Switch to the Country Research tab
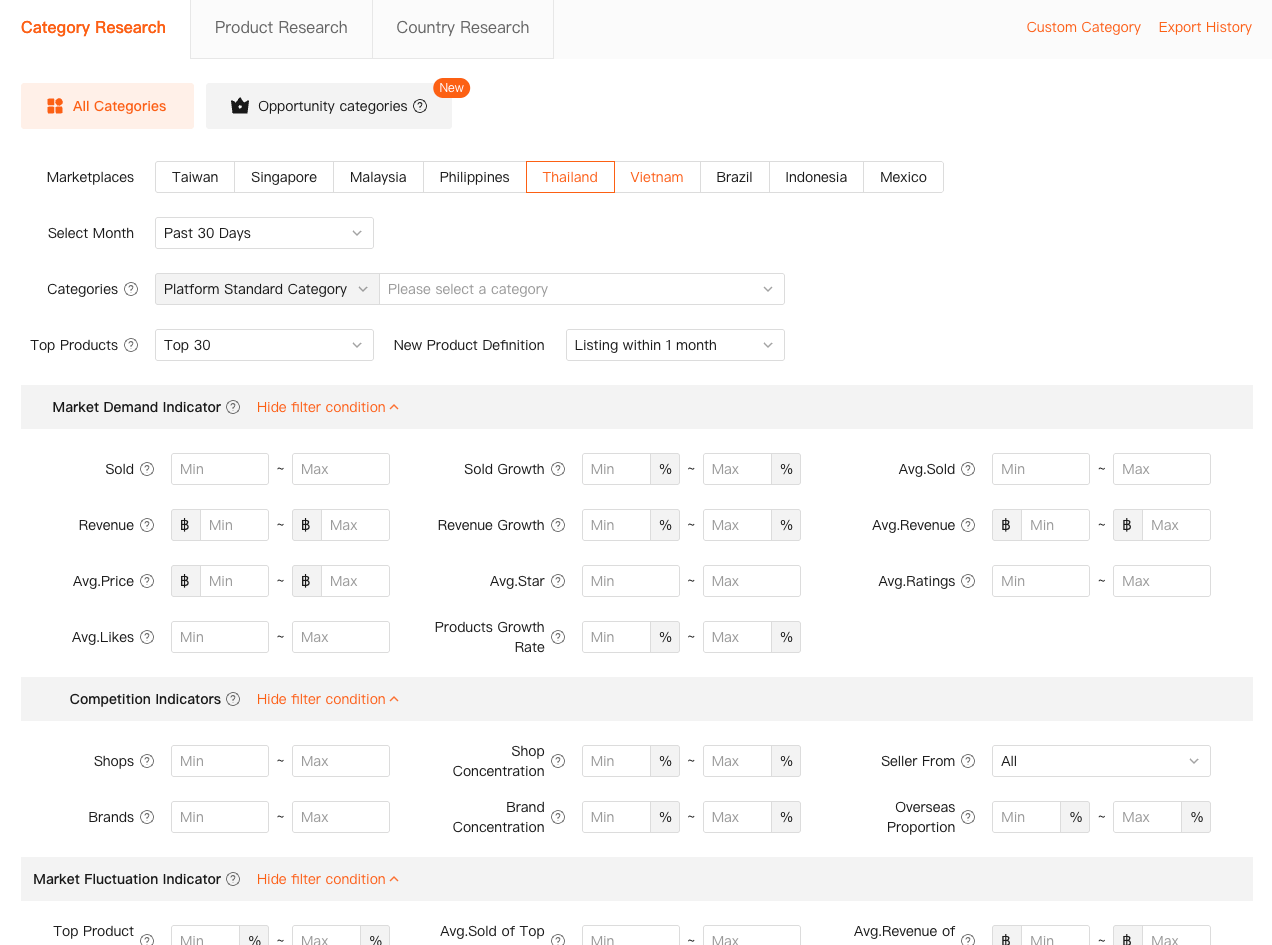 463,28
